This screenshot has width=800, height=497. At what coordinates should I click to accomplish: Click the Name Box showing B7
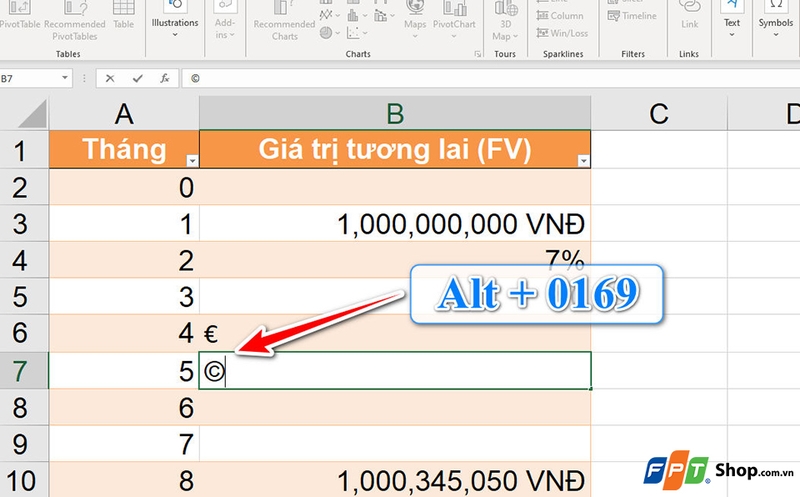pyautogui.click(x=30, y=78)
